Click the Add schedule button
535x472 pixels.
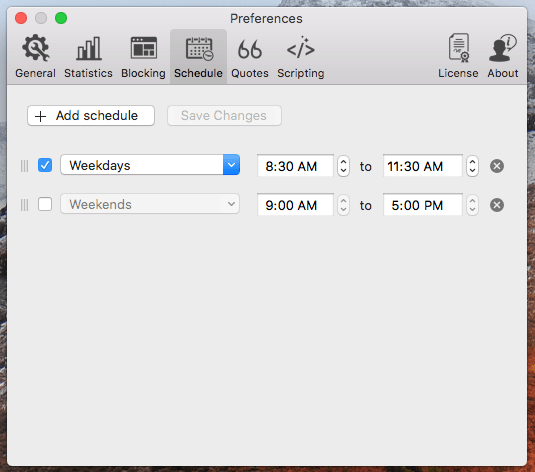[91, 116]
